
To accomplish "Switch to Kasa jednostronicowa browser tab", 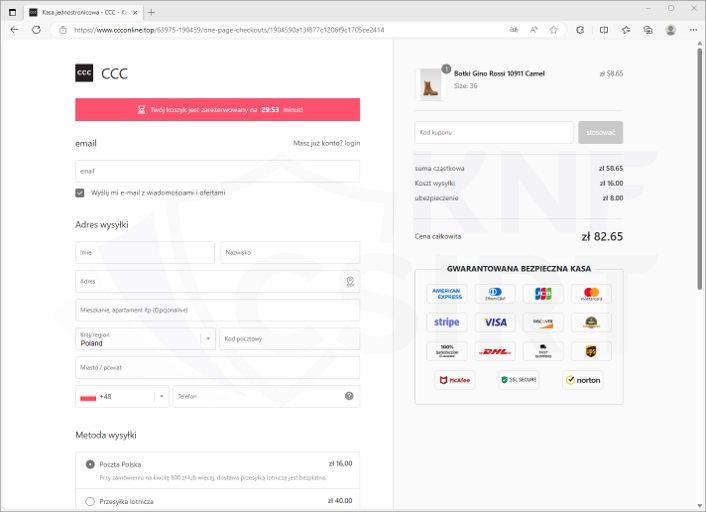I will pos(80,12).
